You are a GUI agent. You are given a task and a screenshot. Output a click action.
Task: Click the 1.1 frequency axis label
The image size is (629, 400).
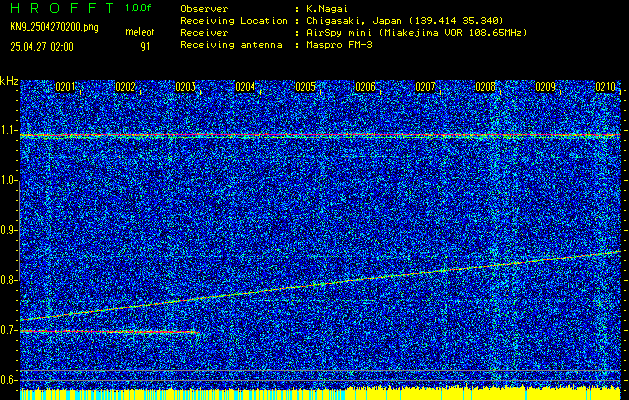pyautogui.click(x=8, y=130)
